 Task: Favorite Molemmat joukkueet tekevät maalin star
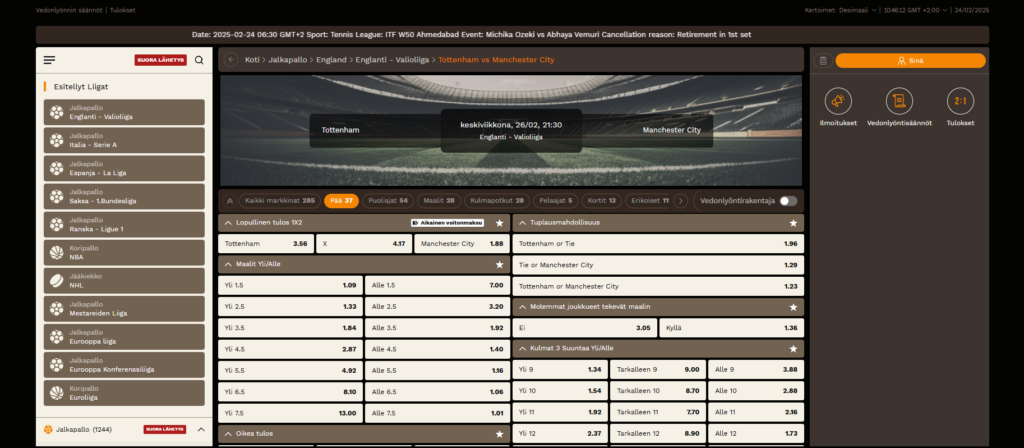[x=793, y=307]
